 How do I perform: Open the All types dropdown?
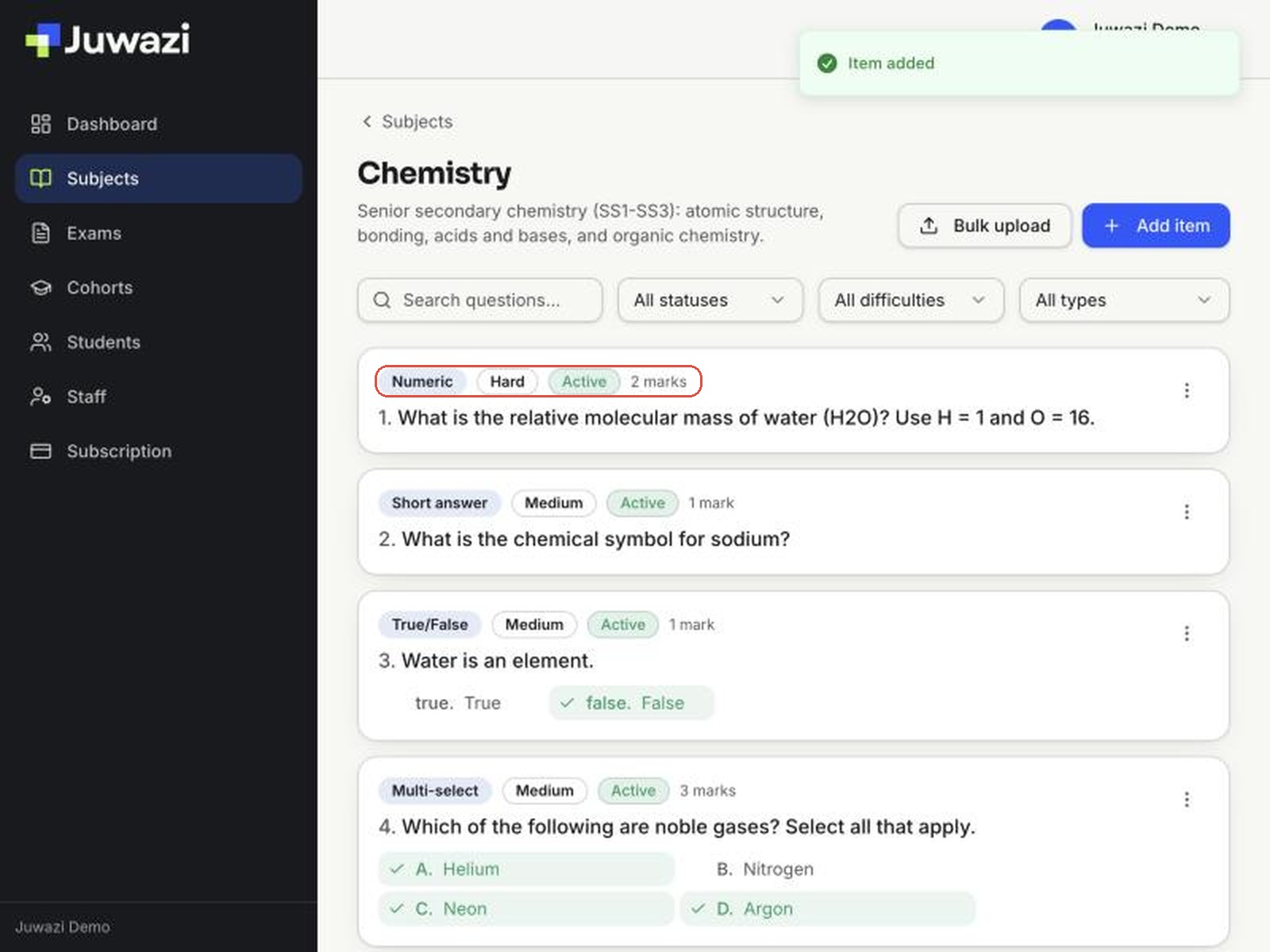pyautogui.click(x=1125, y=301)
